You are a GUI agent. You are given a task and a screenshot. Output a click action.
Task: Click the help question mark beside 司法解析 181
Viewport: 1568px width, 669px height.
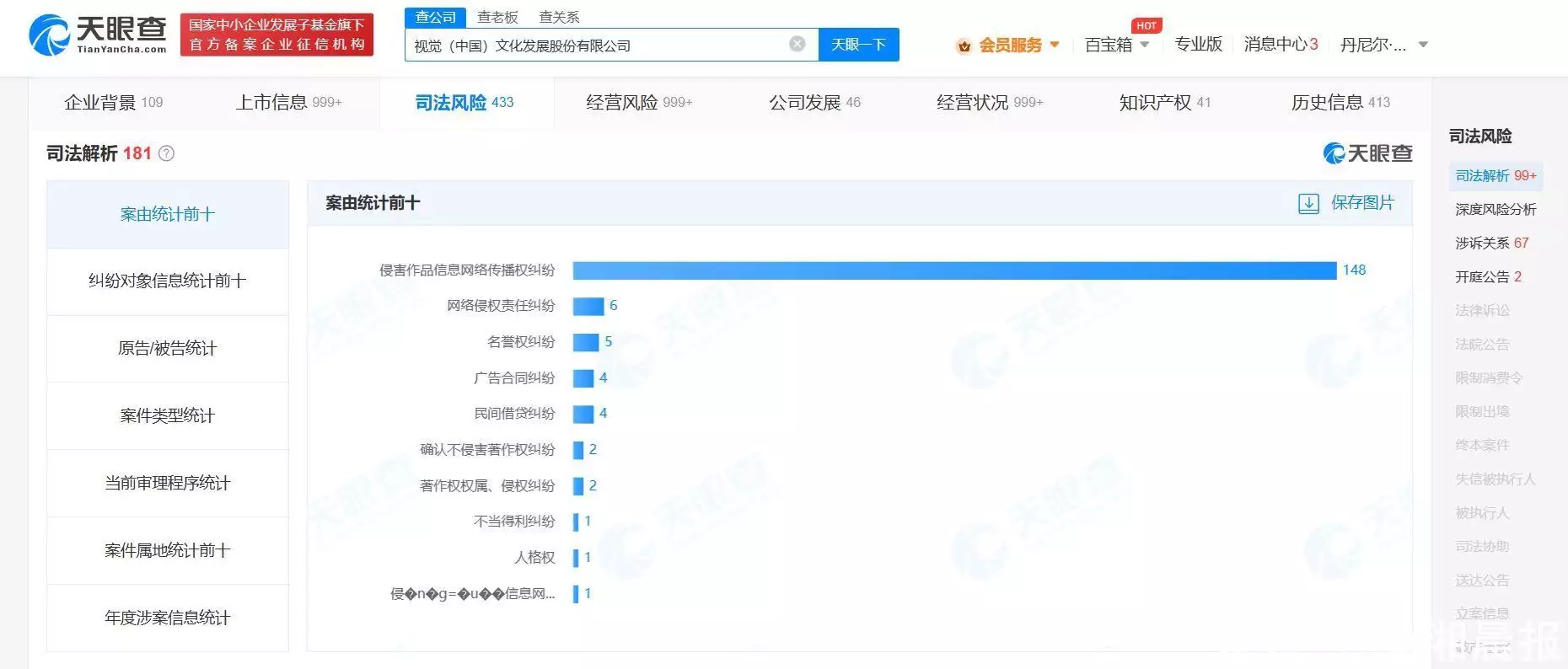coord(167,153)
